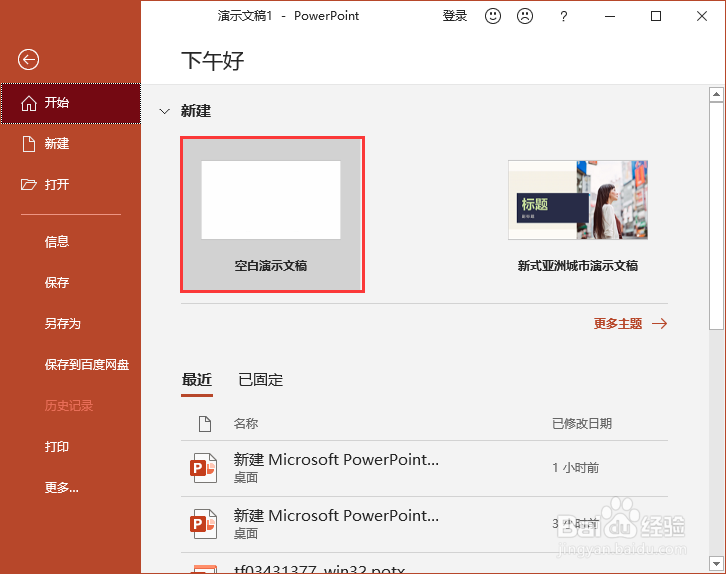Open the 更多主题 link
This screenshot has height=574, width=726.
(x=630, y=324)
